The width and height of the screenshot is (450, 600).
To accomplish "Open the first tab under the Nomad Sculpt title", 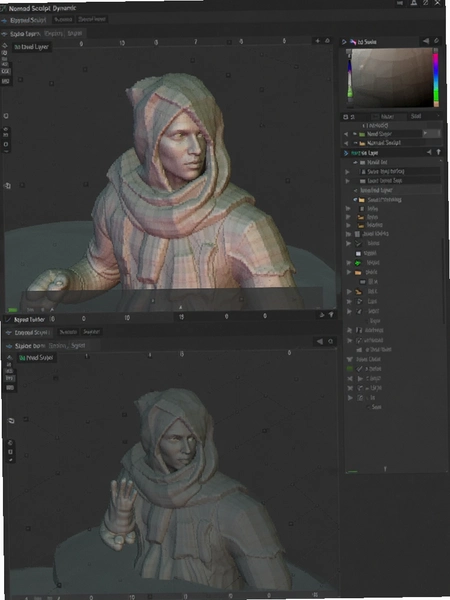I will [x=28, y=20].
